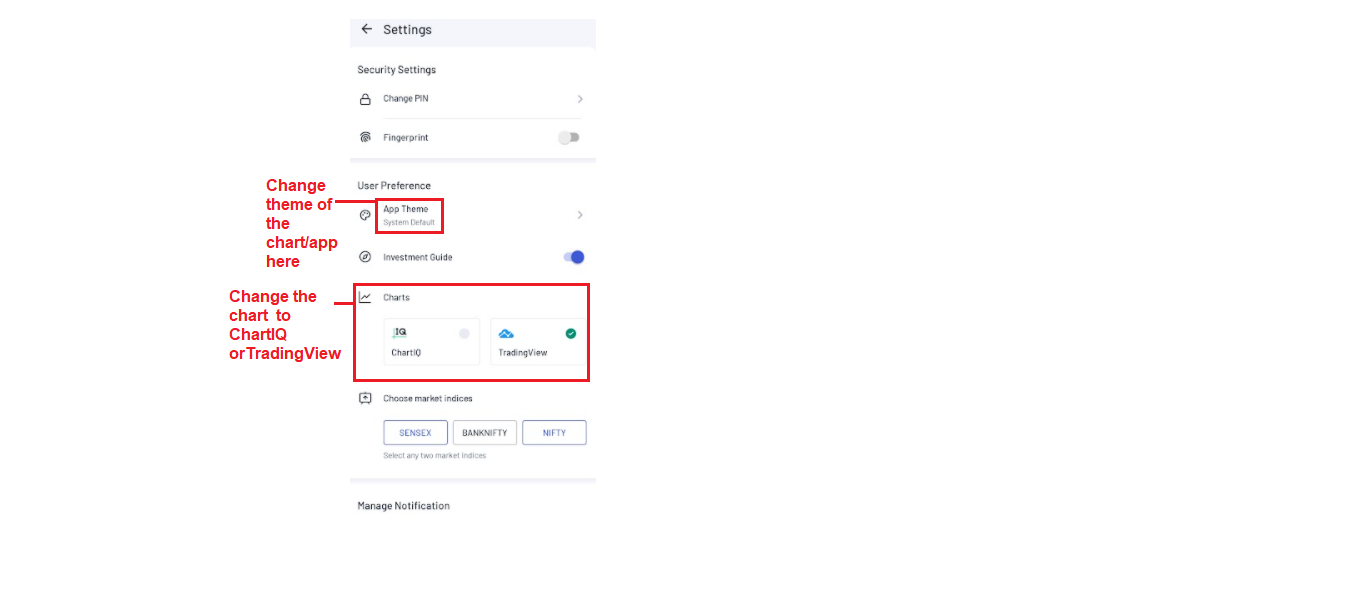
Task: Click the fingerprint icon in Security Settings
Action: (x=365, y=137)
